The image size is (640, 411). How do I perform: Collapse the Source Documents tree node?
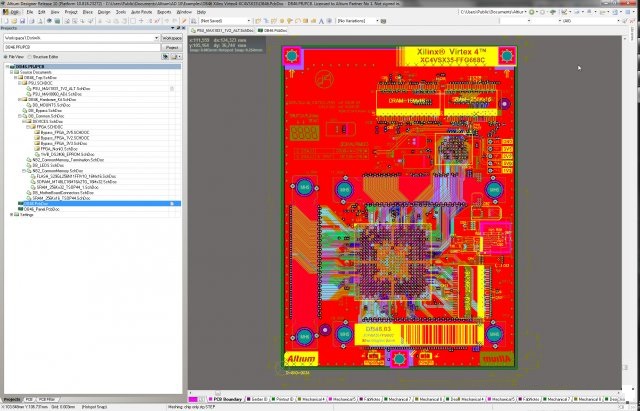coord(11,72)
